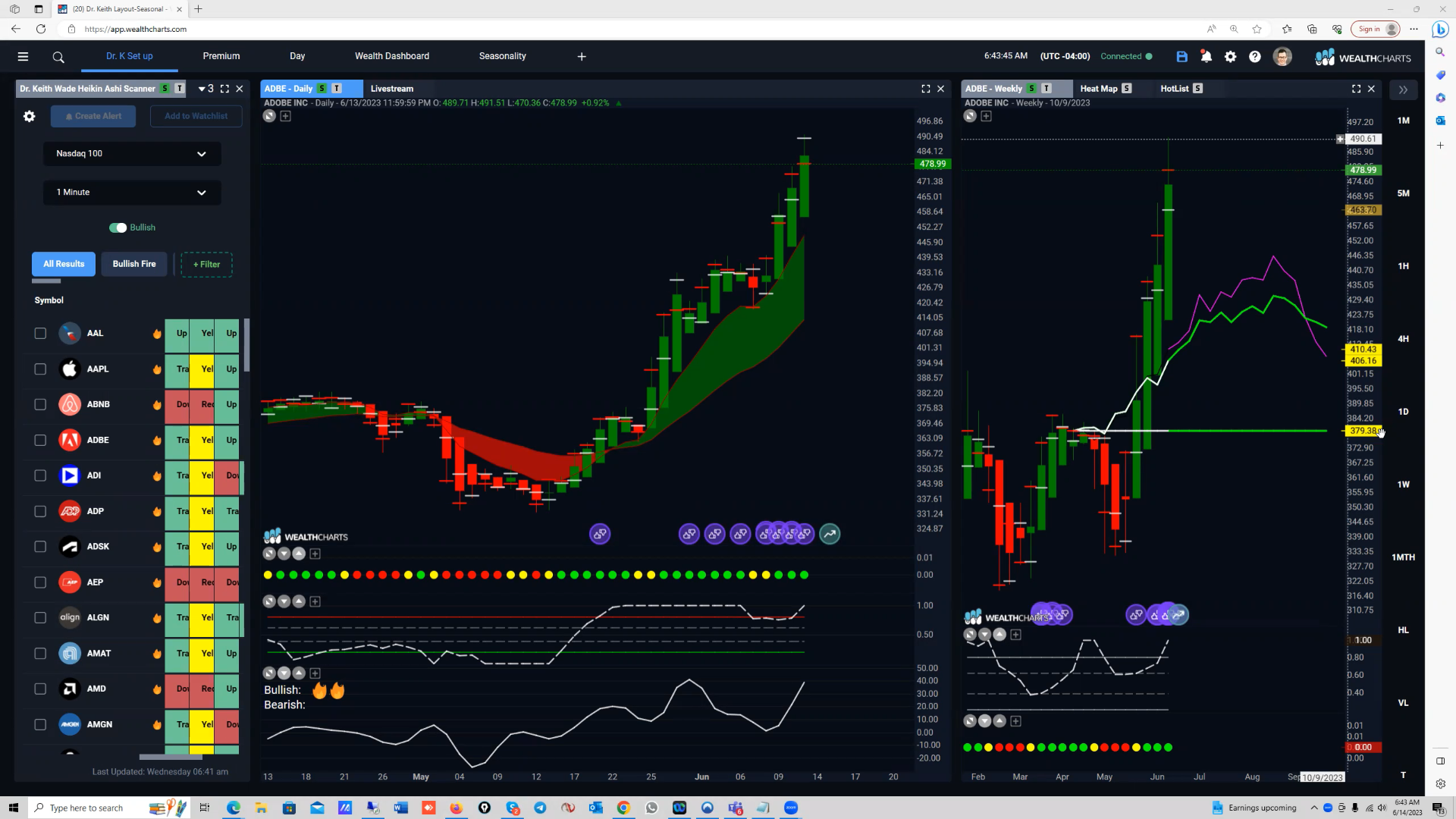Open the Seasonality tab

503,56
